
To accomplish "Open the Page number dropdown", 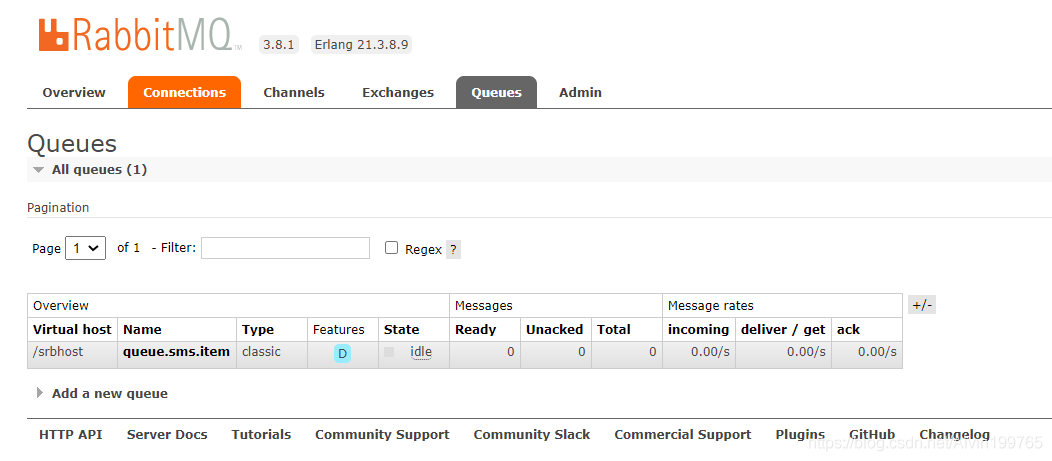I will 85,248.
